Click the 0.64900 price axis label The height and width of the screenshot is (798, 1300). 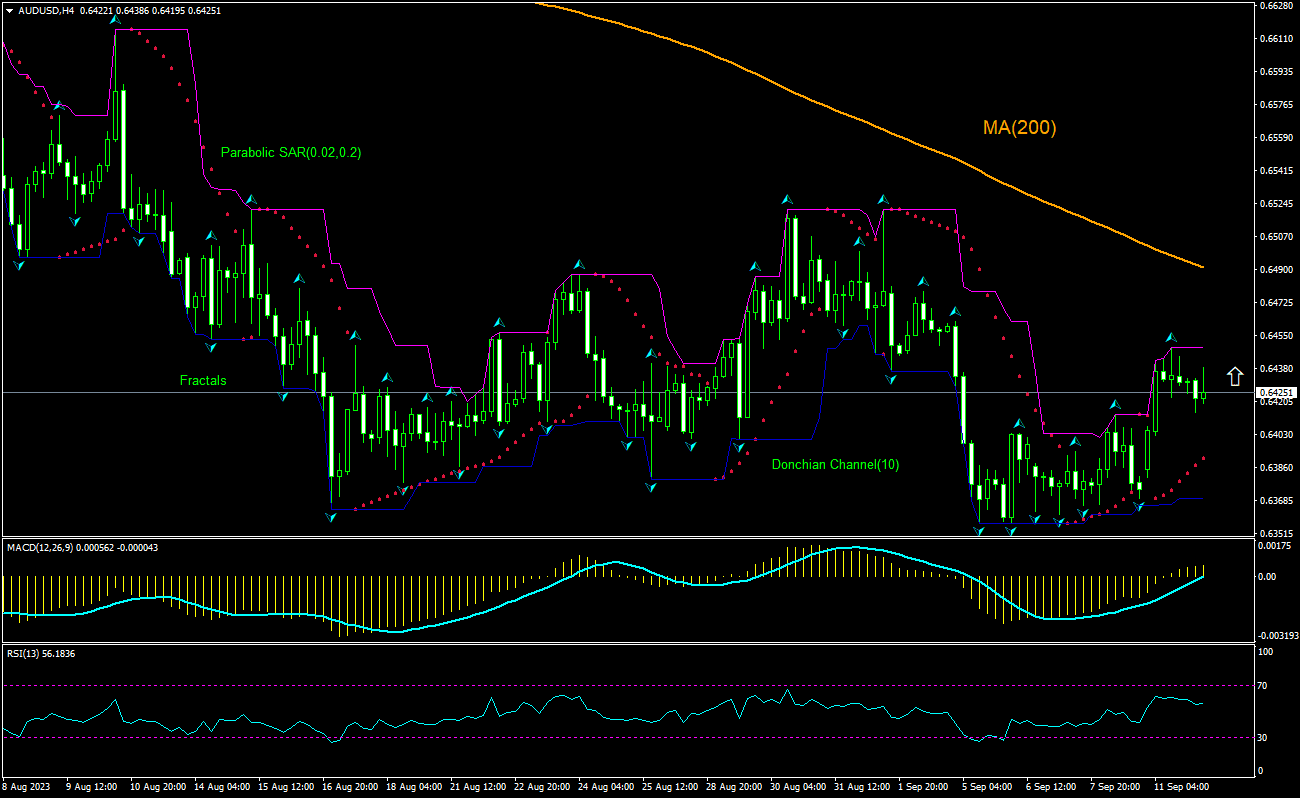[1276, 270]
